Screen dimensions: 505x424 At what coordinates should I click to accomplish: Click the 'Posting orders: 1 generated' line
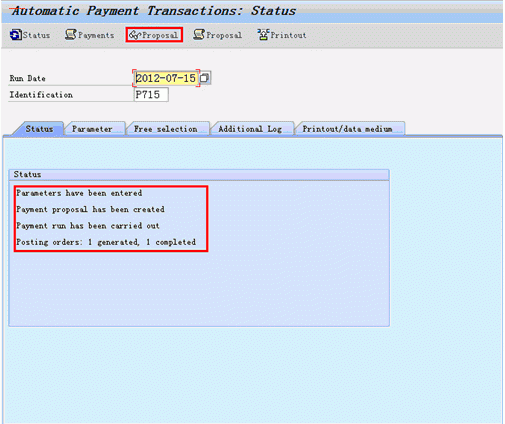(x=106, y=242)
